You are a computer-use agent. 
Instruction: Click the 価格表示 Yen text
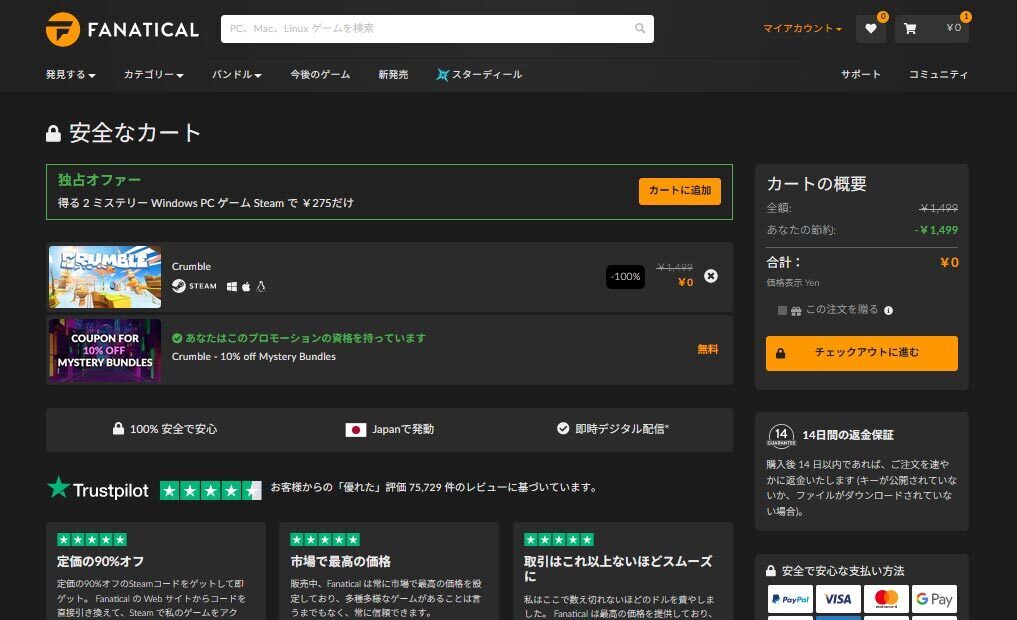pyautogui.click(x=793, y=283)
